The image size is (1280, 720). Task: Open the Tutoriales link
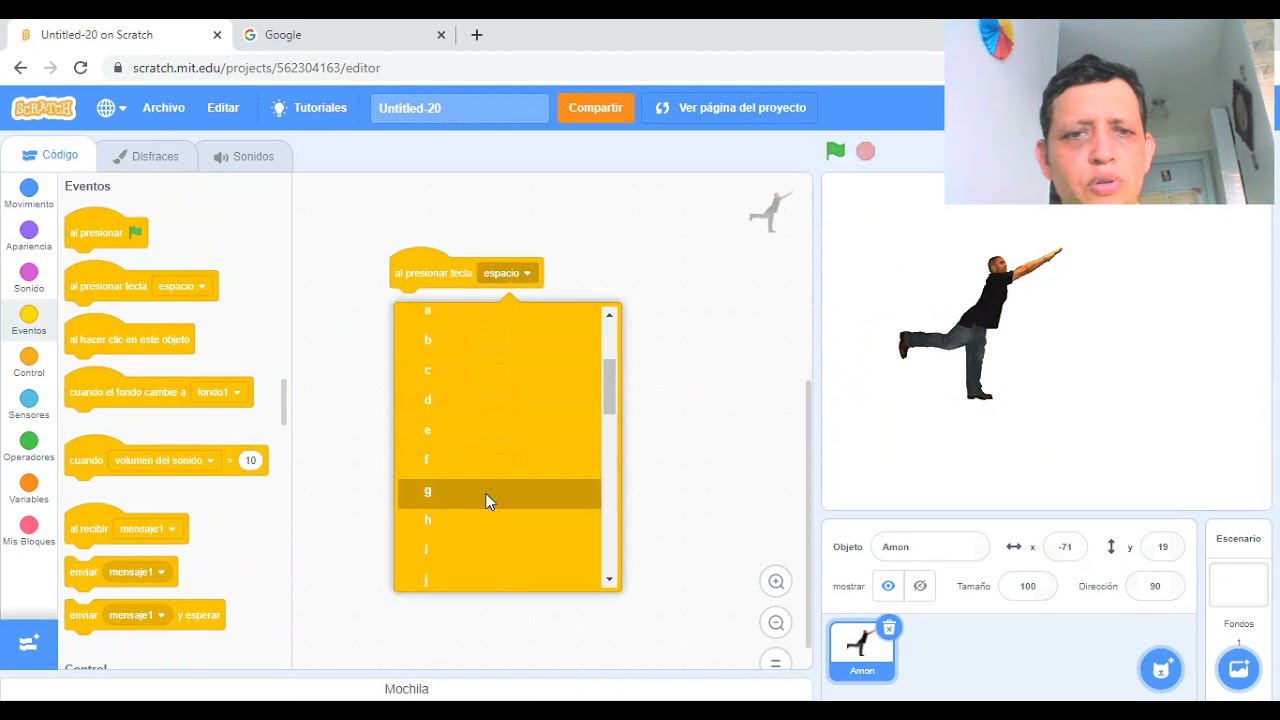pyautogui.click(x=309, y=108)
